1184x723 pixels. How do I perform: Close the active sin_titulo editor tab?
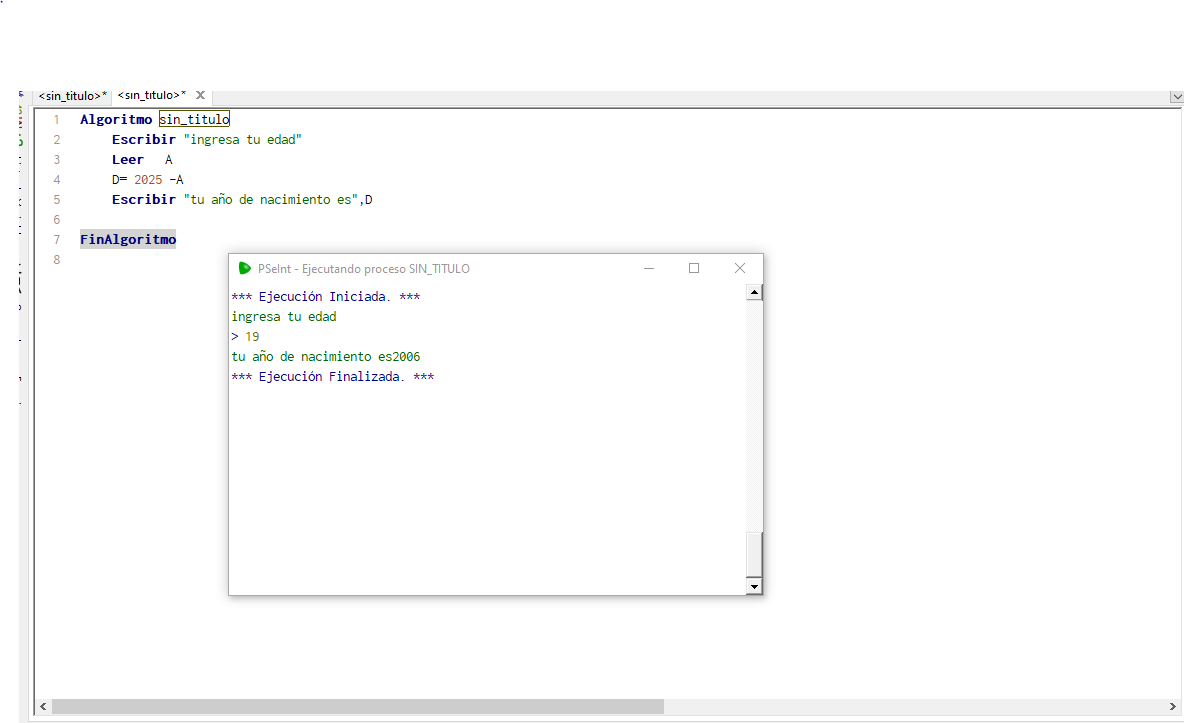coord(200,95)
